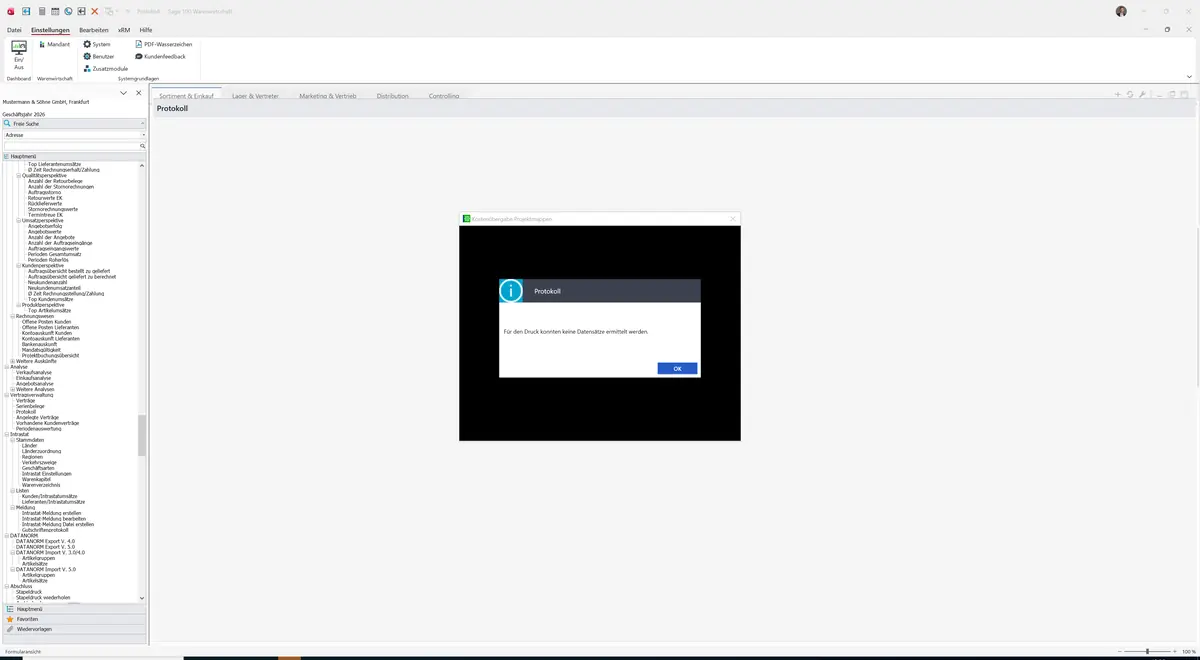The width and height of the screenshot is (1200, 660).
Task: Close the navigation panel with its X
Action: point(139,93)
